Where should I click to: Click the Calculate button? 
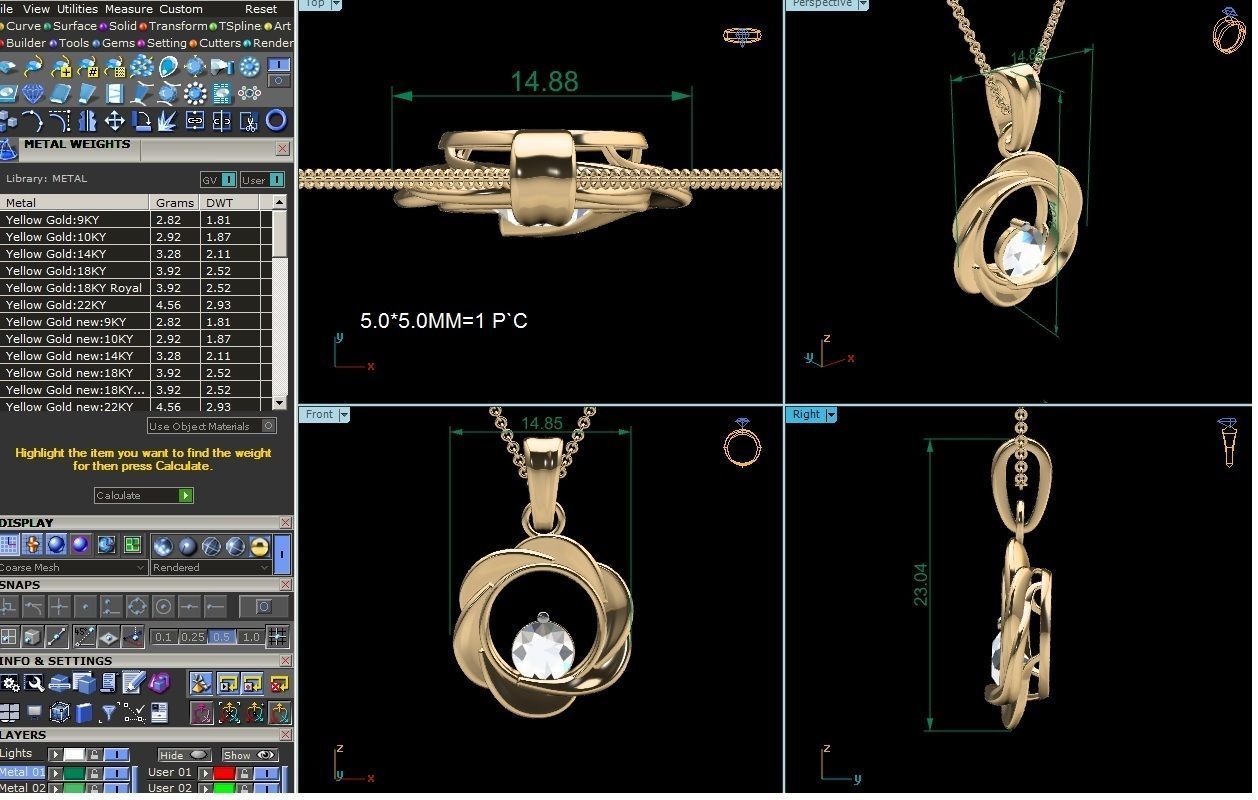tap(144, 495)
